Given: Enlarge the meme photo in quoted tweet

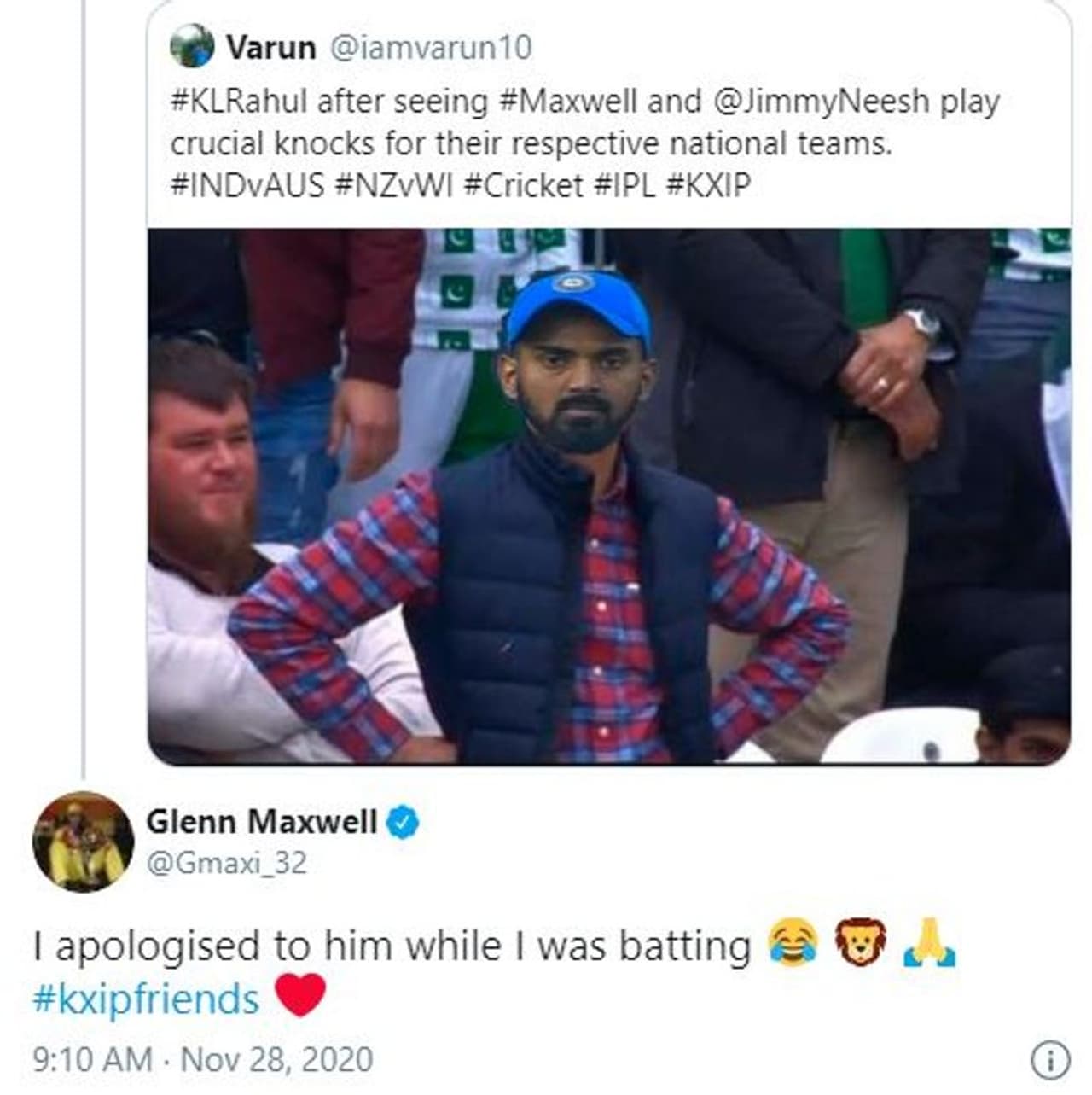Looking at the screenshot, I should pos(608,495).
